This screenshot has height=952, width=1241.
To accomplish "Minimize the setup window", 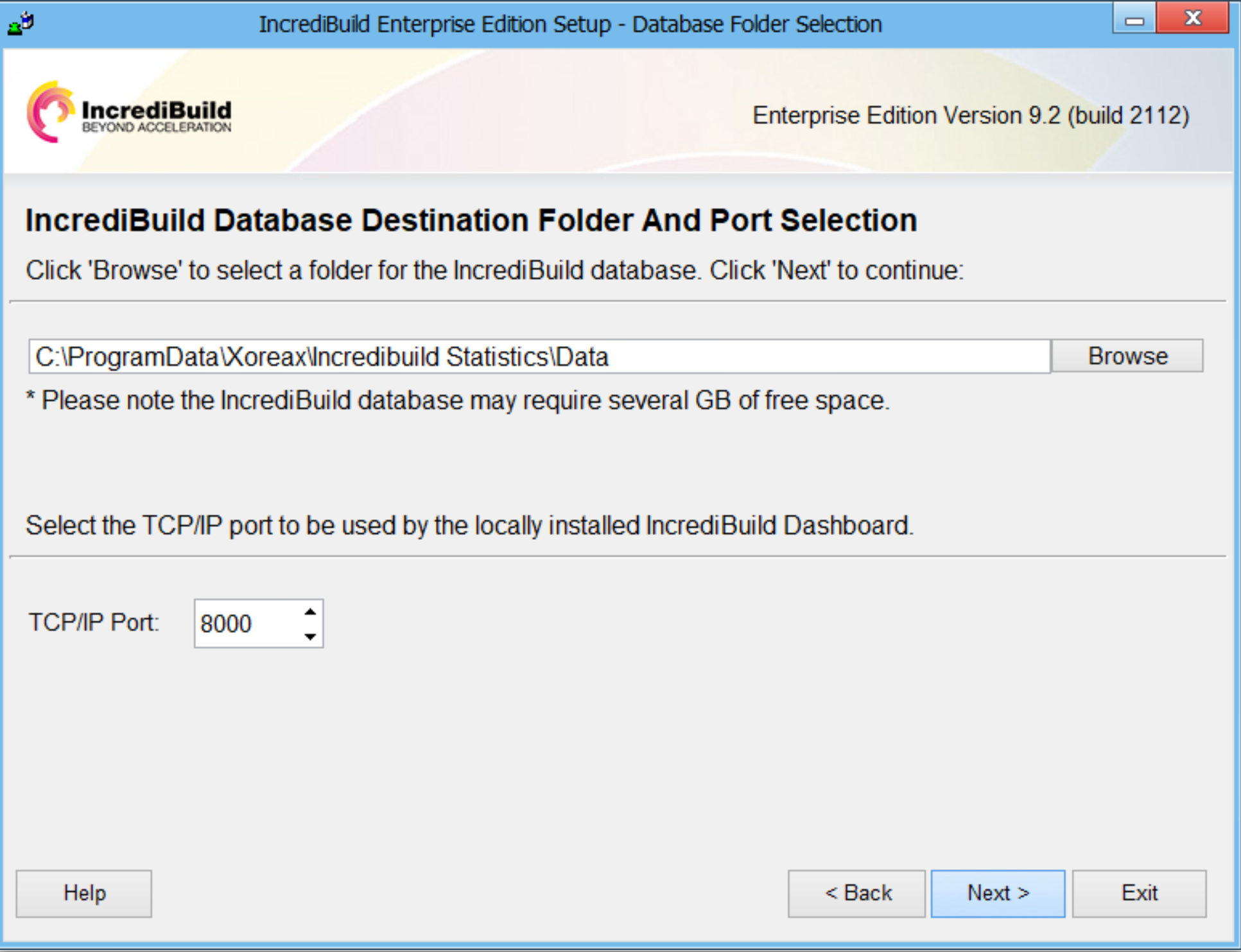I will tap(1134, 19).
